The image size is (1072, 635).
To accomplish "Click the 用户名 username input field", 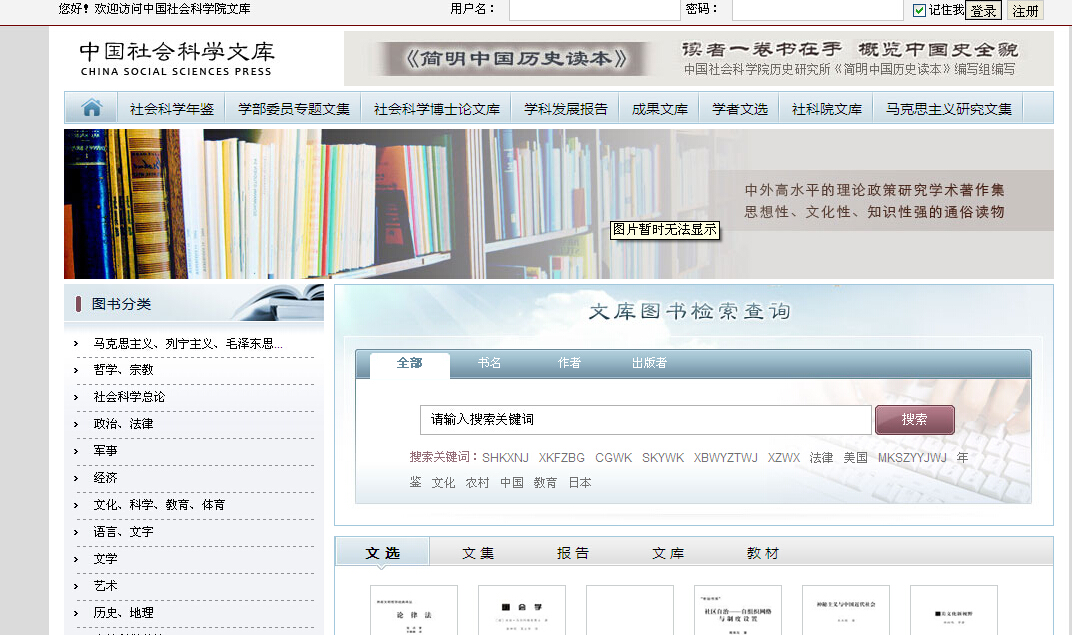I will point(594,10).
